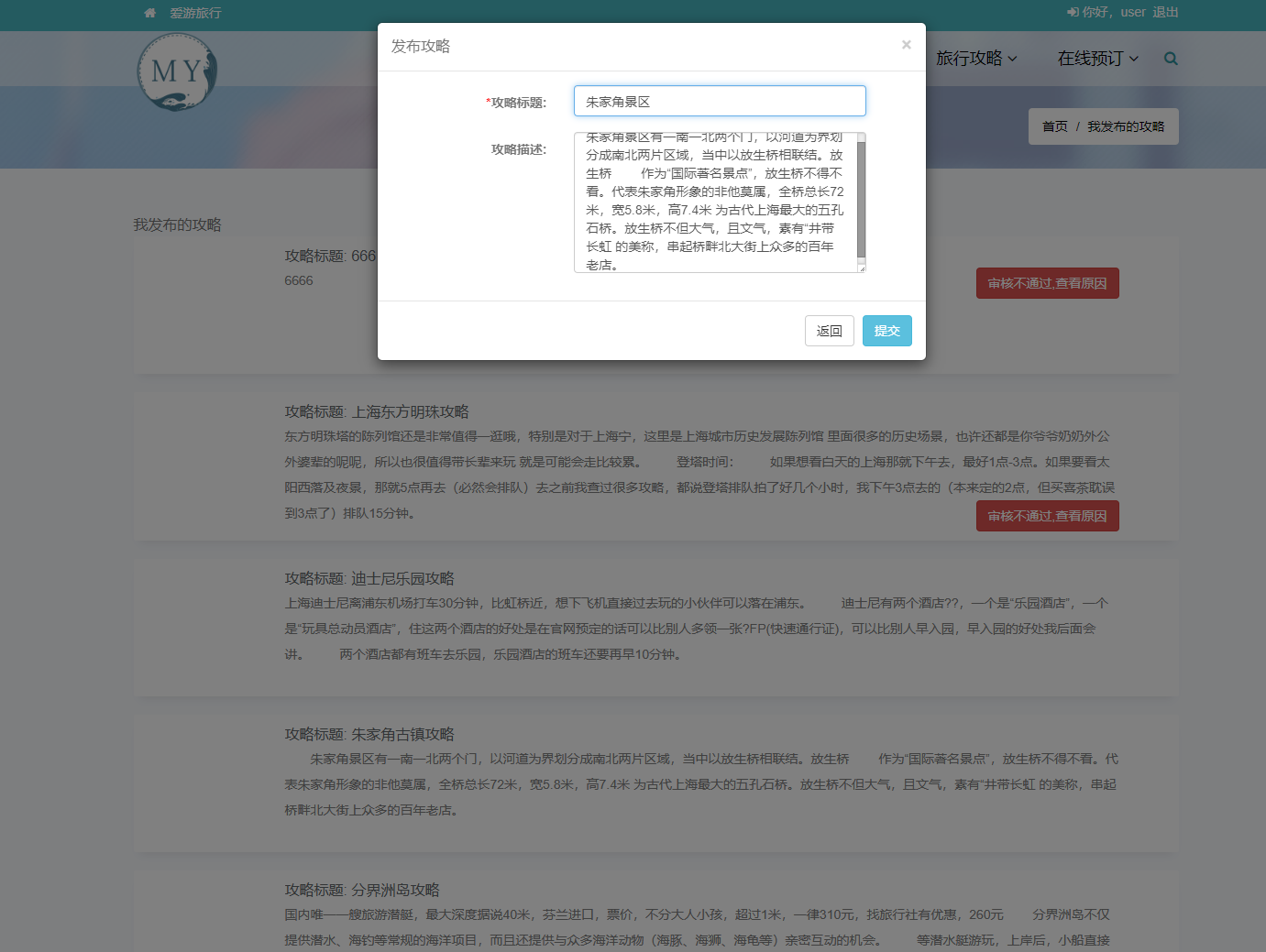Open the 旅行攻略 chevron arrow
Screen dimensions: 1266x952
(x=1013, y=59)
